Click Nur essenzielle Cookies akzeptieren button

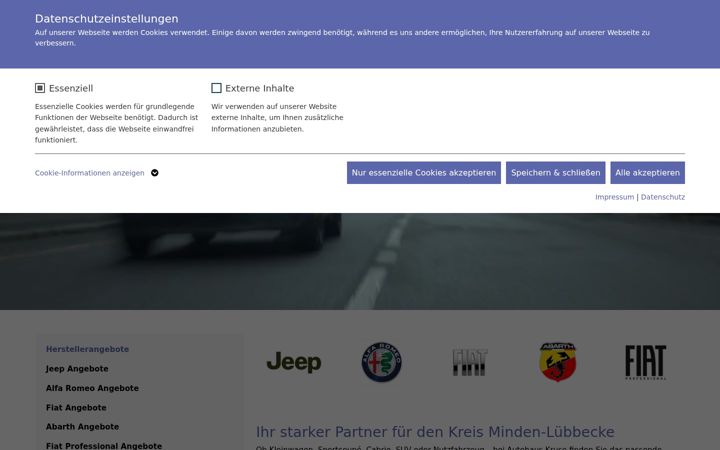424,173
